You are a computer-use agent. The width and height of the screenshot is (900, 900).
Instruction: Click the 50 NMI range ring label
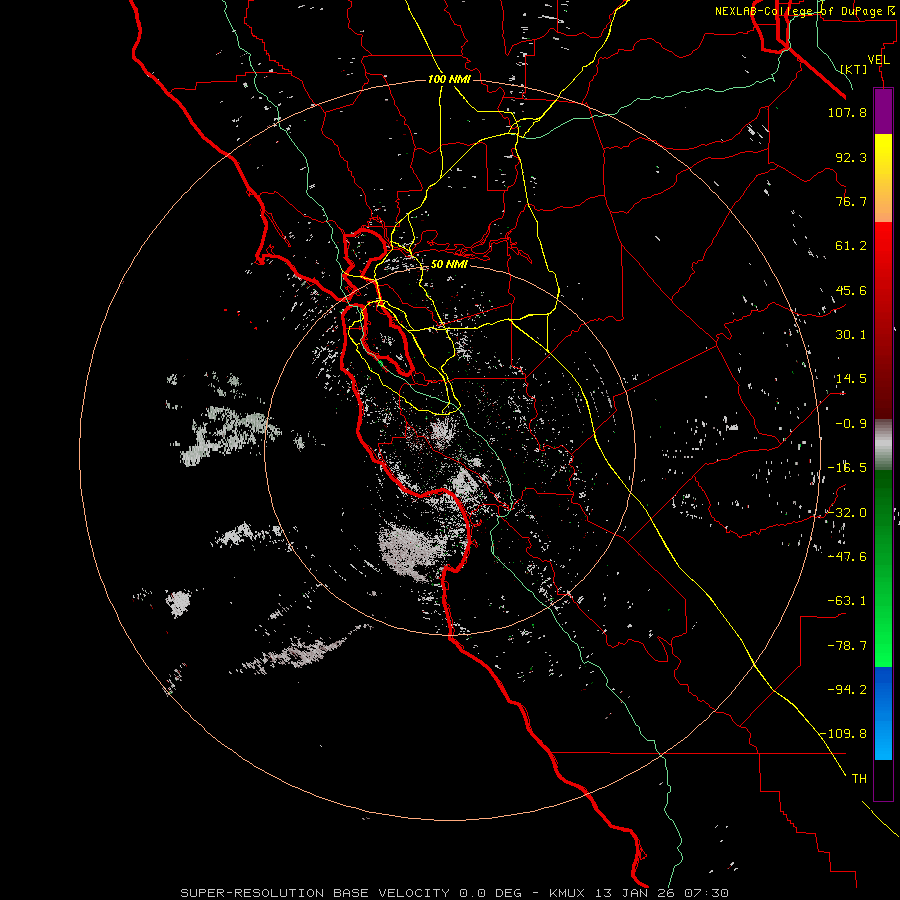[x=449, y=264]
